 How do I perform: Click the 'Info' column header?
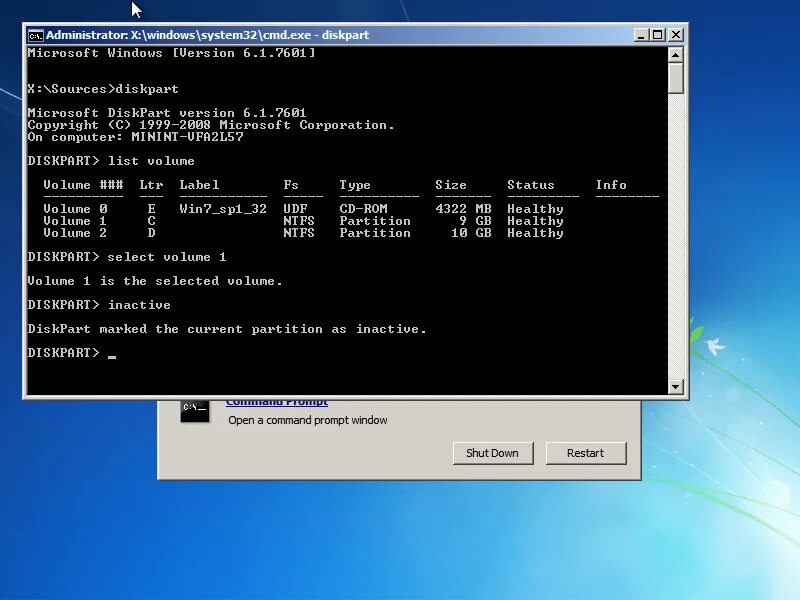coord(611,185)
